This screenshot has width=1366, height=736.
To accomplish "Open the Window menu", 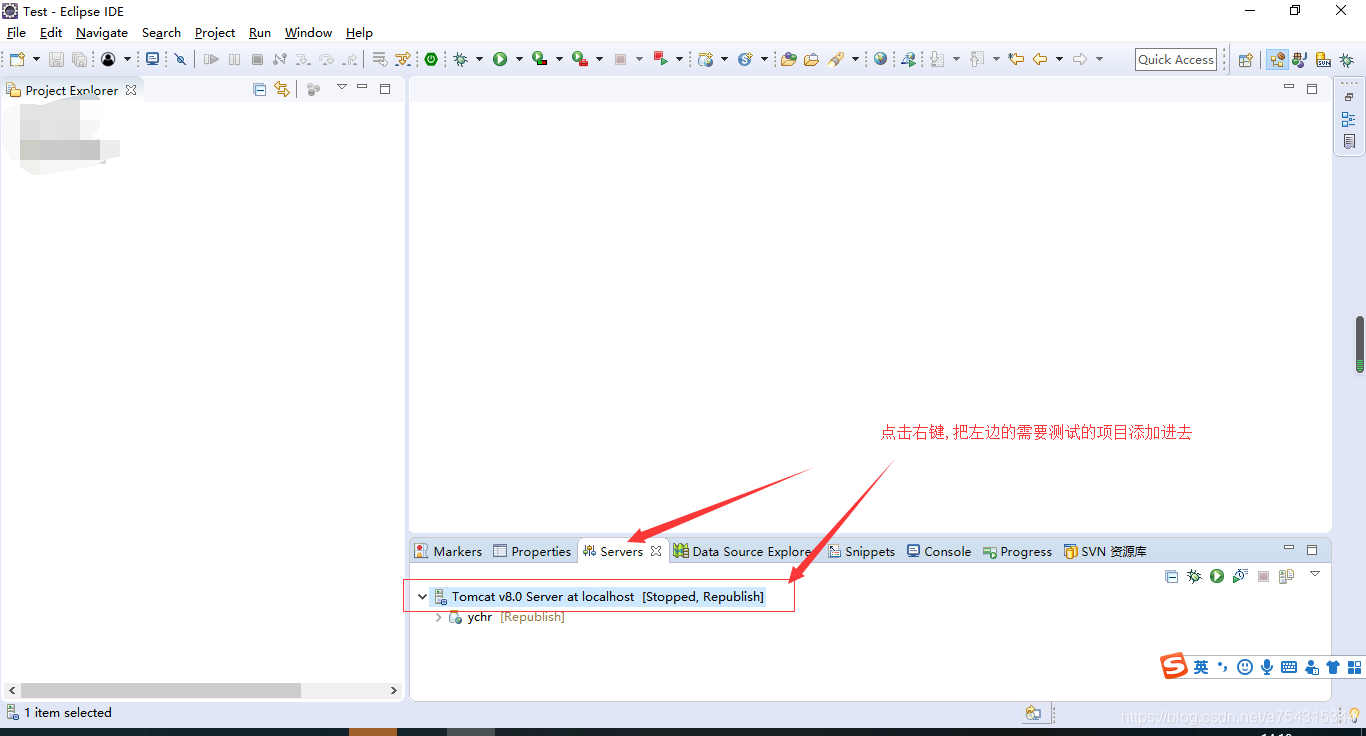I will [308, 32].
